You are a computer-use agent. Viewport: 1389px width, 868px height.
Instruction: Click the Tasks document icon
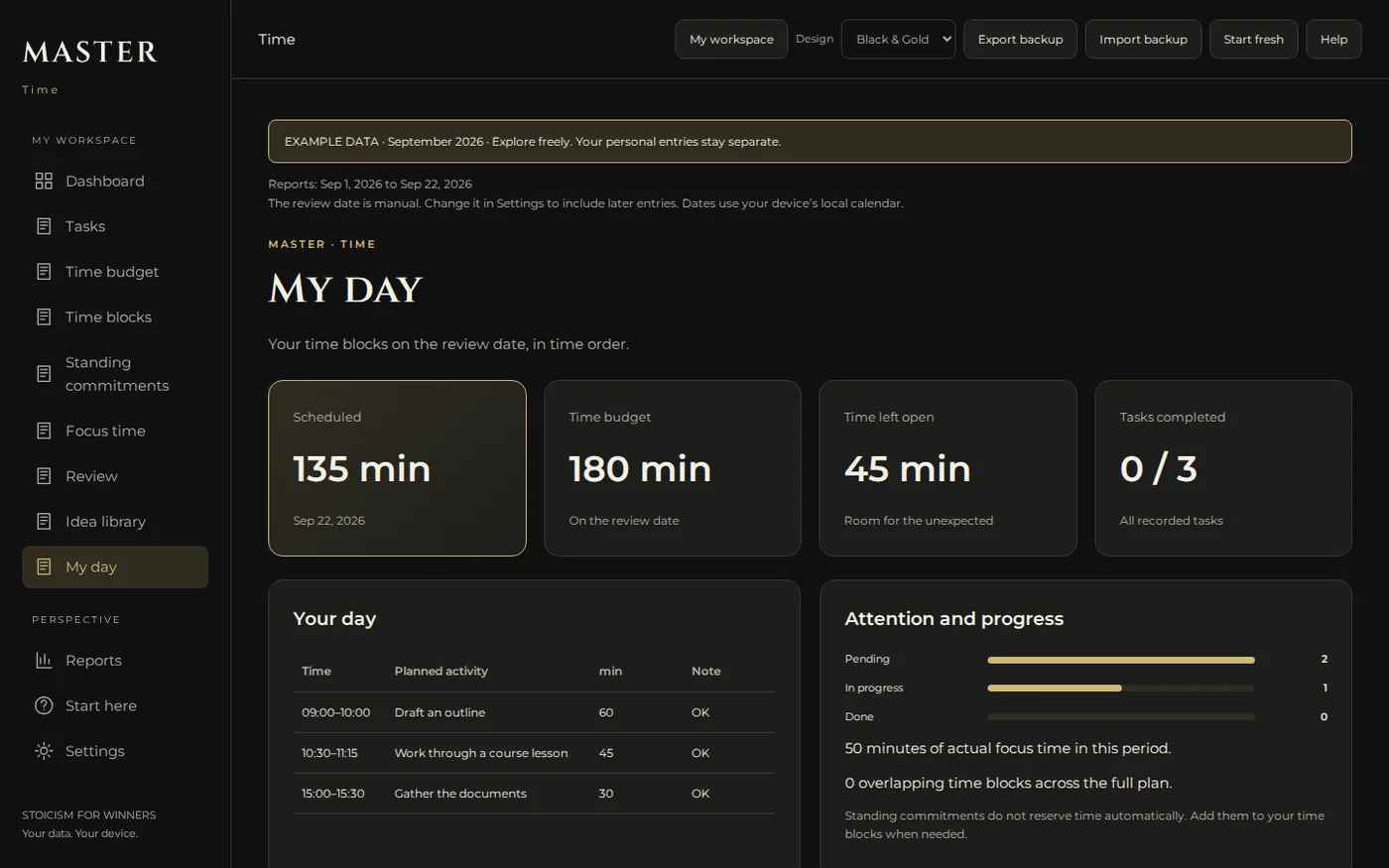click(x=44, y=226)
